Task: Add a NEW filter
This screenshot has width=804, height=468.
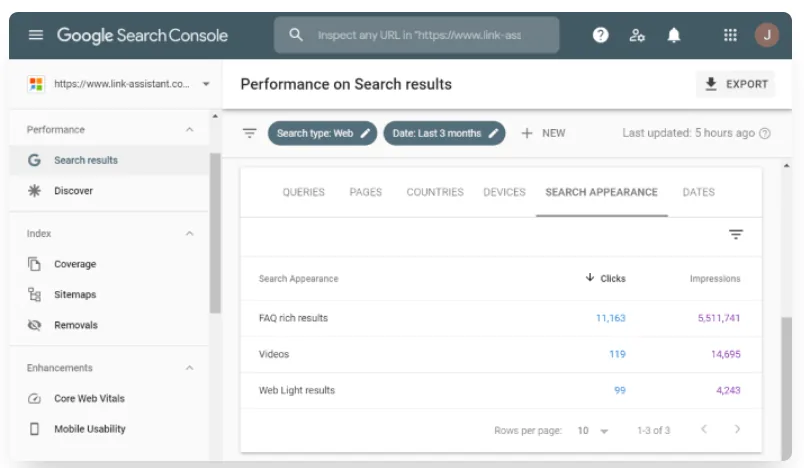Action: click(543, 133)
